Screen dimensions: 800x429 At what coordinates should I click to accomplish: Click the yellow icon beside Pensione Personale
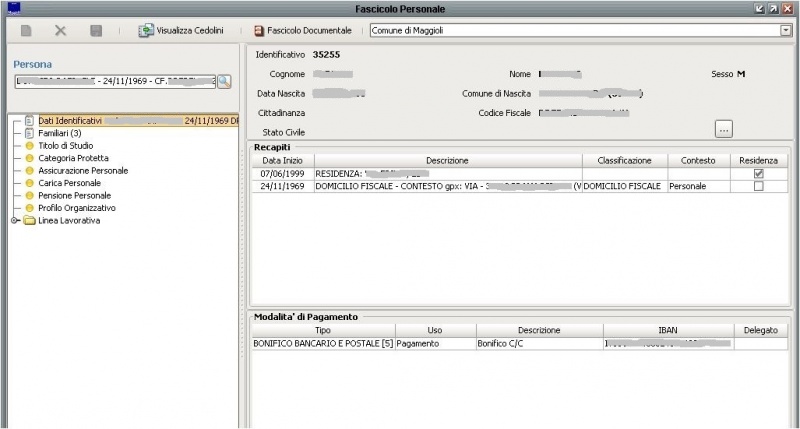tap(29, 196)
